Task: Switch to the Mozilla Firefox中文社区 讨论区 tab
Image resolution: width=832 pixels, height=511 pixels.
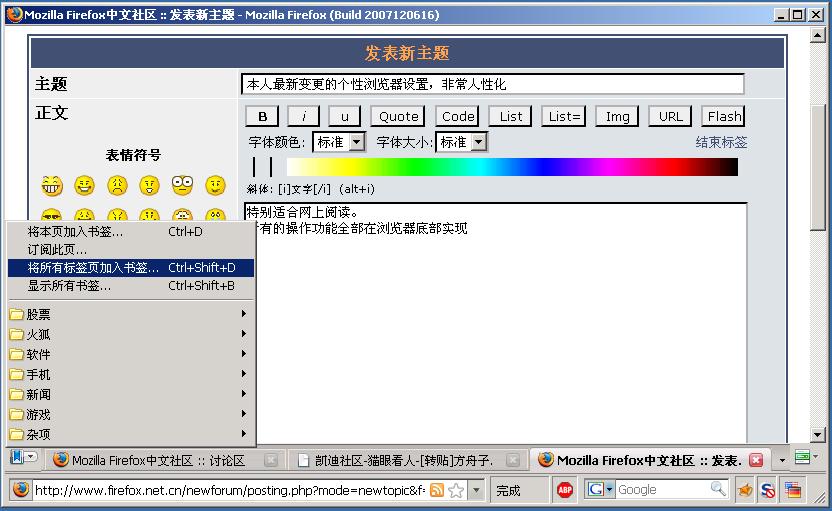Action: click(x=164, y=460)
